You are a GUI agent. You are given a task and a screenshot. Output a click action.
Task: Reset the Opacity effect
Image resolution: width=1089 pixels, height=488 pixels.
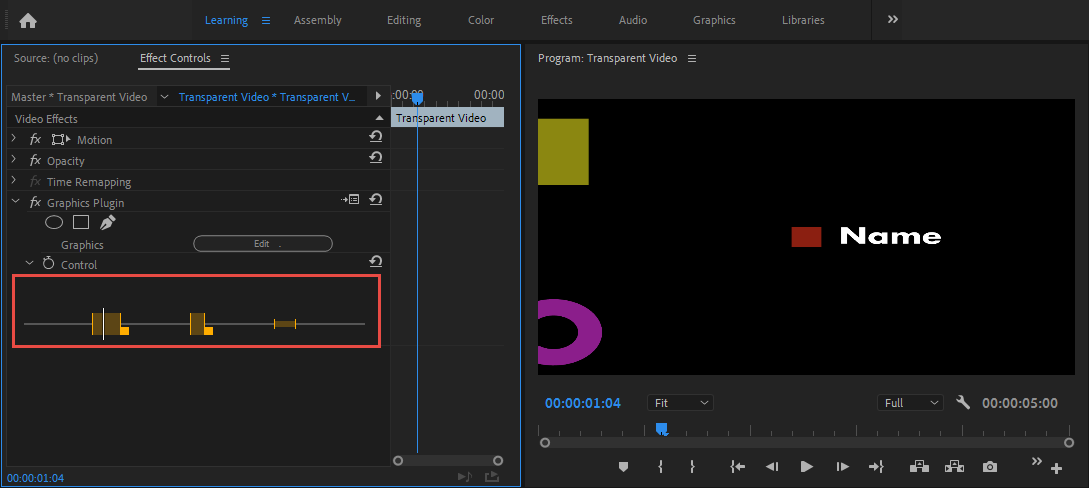(376, 158)
